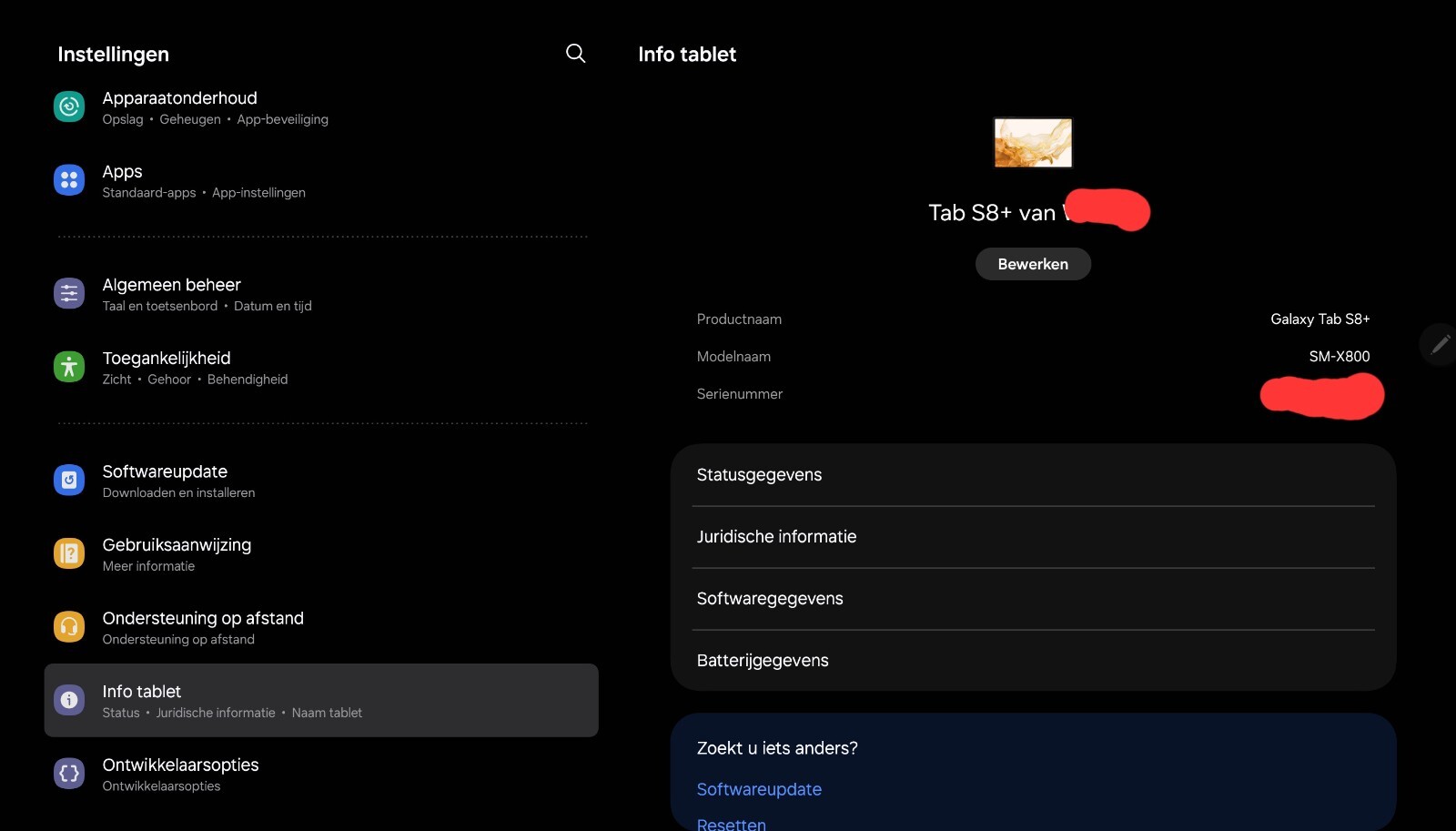Tap the Ontwikkelaarsopties curly braces icon
Viewport: 1456px width, 831px height.
coord(69,774)
